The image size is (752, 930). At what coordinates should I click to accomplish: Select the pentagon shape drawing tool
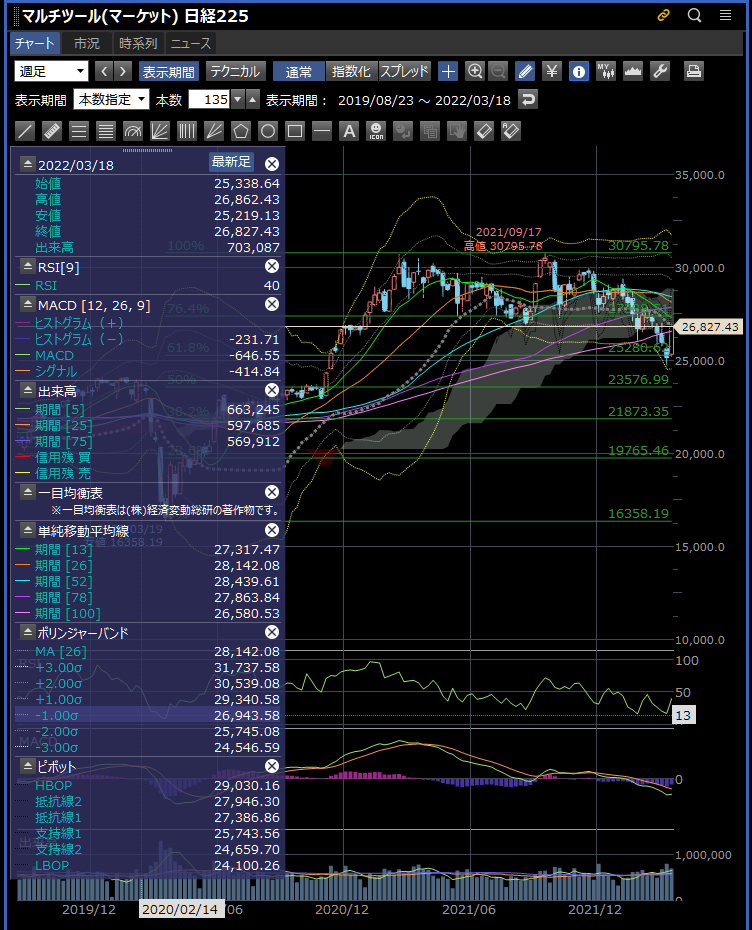[x=241, y=131]
